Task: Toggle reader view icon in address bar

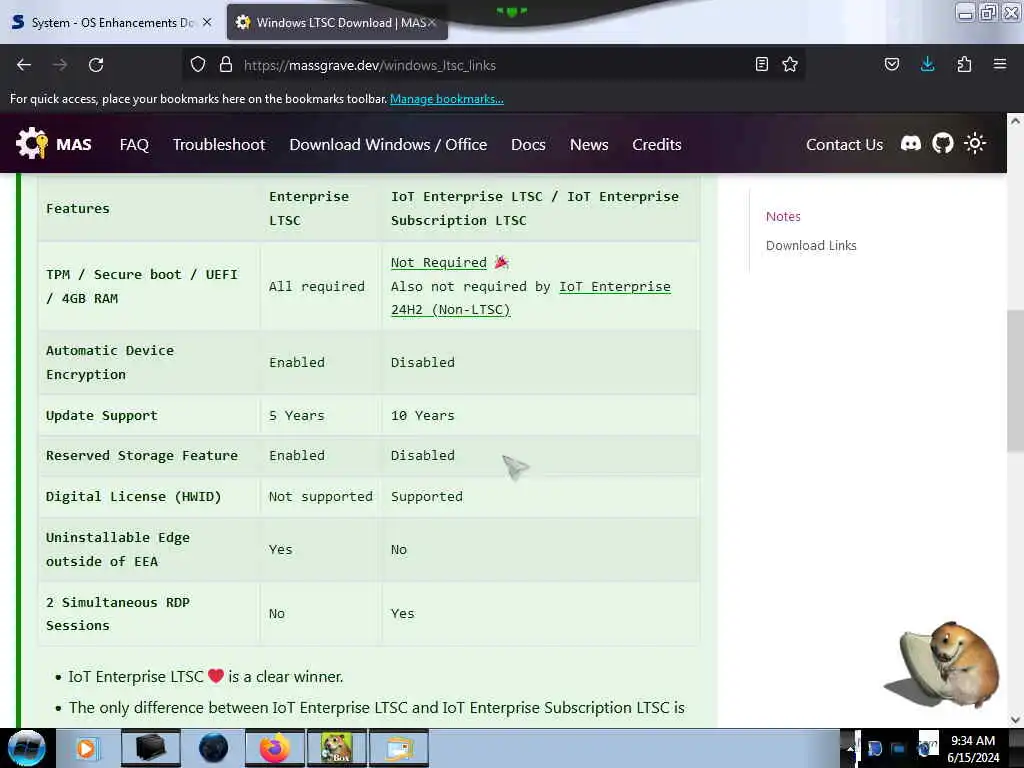Action: coord(761,64)
